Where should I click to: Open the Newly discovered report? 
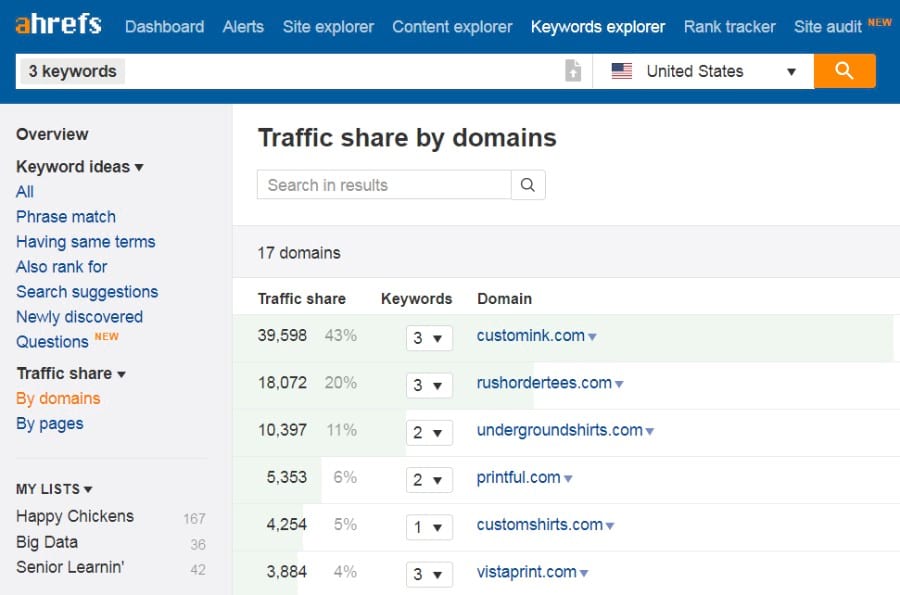[x=79, y=316]
